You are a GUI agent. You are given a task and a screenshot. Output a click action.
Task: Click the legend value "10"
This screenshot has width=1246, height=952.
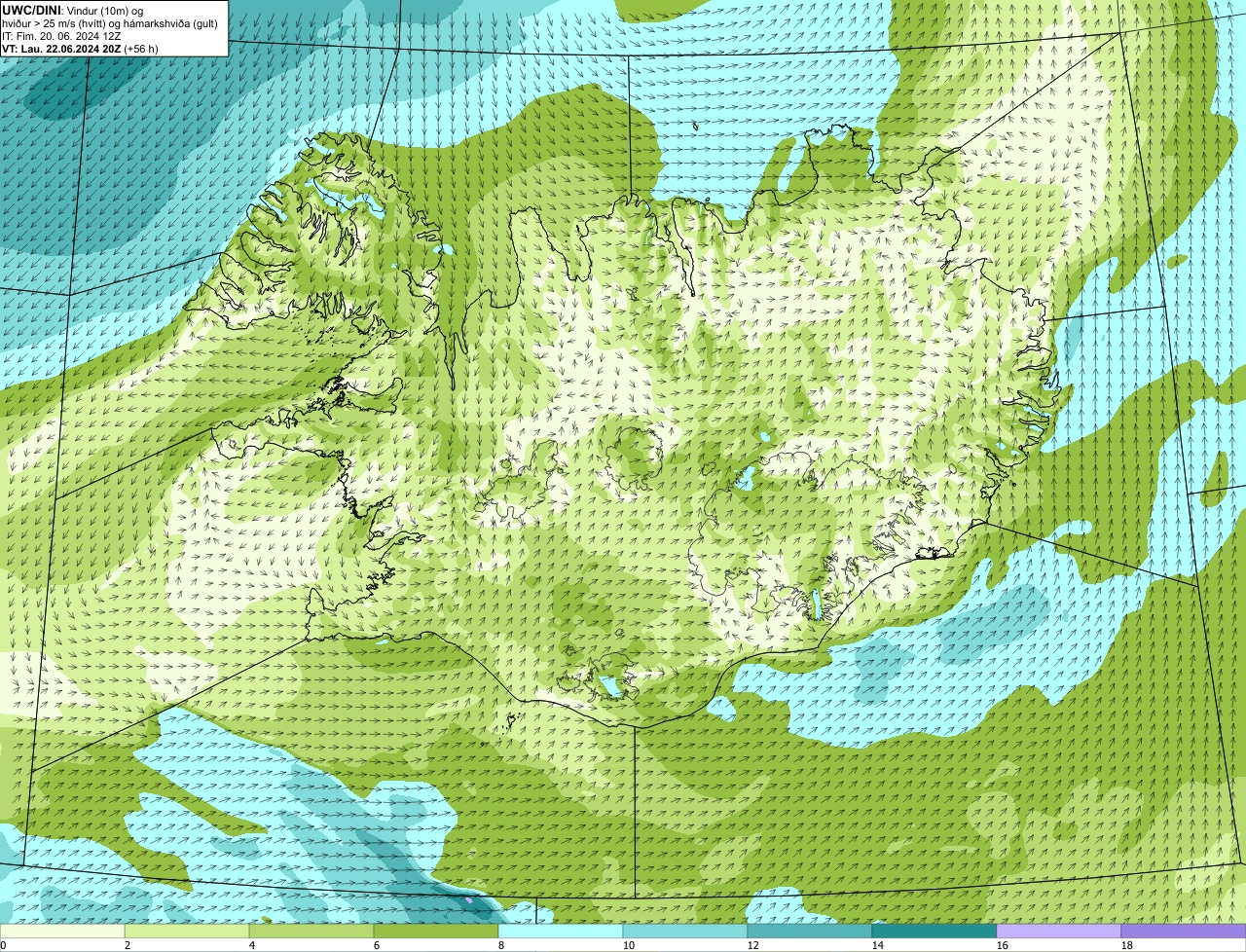tap(629, 945)
